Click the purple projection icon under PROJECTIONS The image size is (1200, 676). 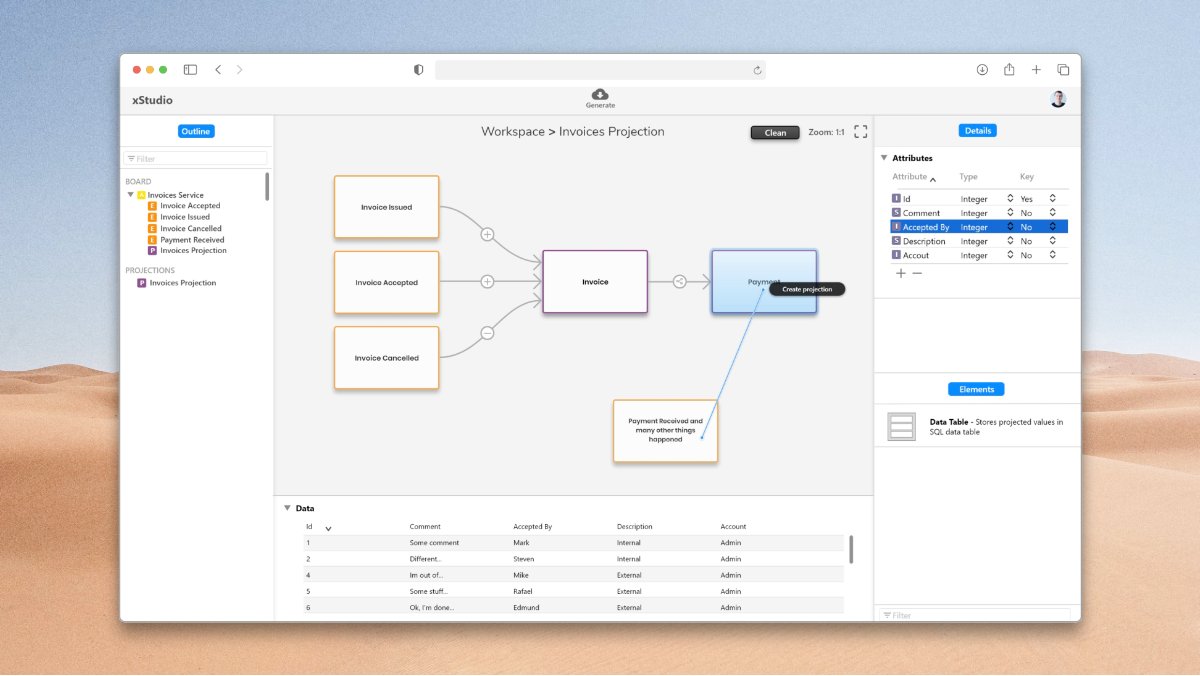pyautogui.click(x=141, y=283)
